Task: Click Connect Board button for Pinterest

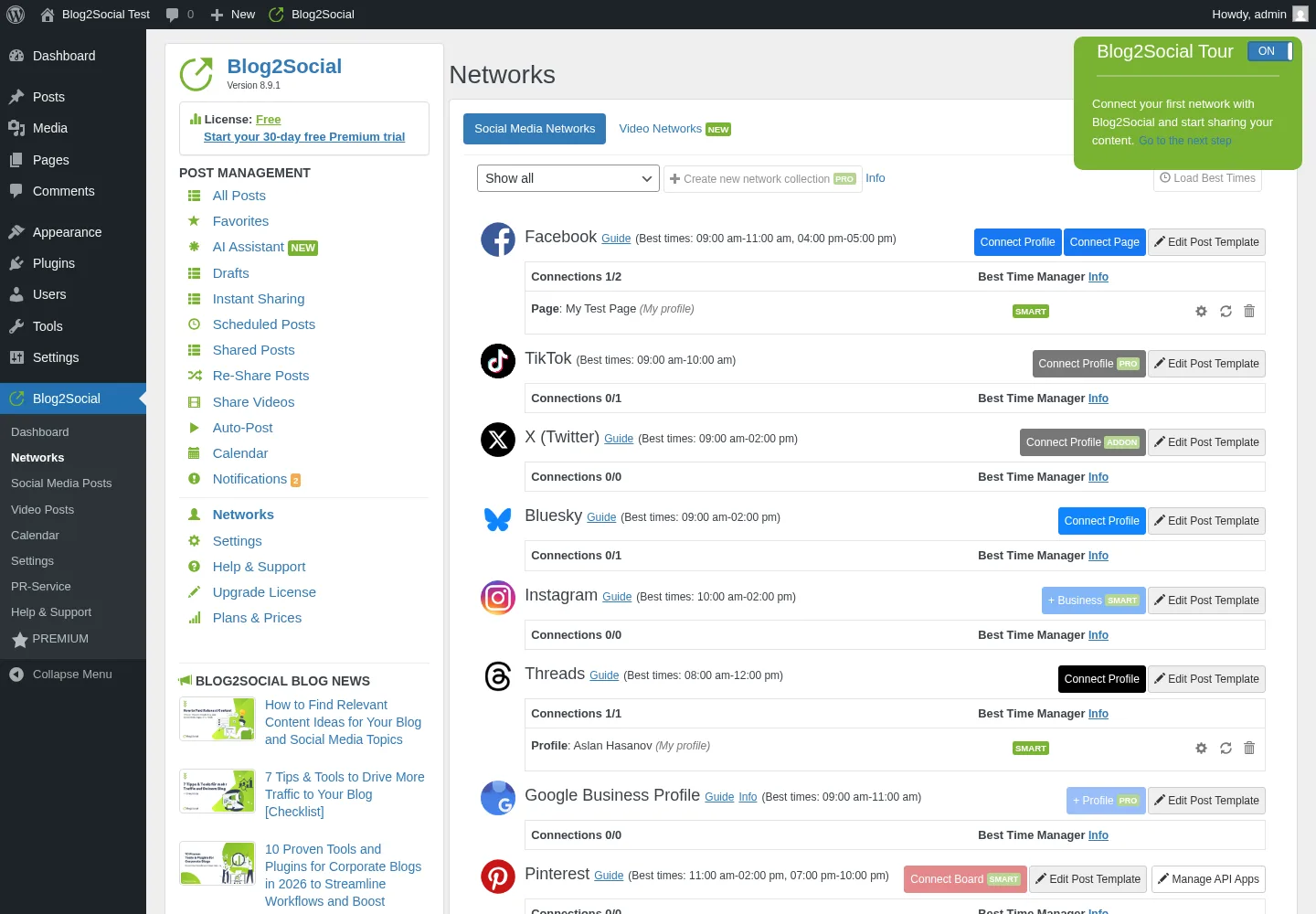Action: [965, 879]
